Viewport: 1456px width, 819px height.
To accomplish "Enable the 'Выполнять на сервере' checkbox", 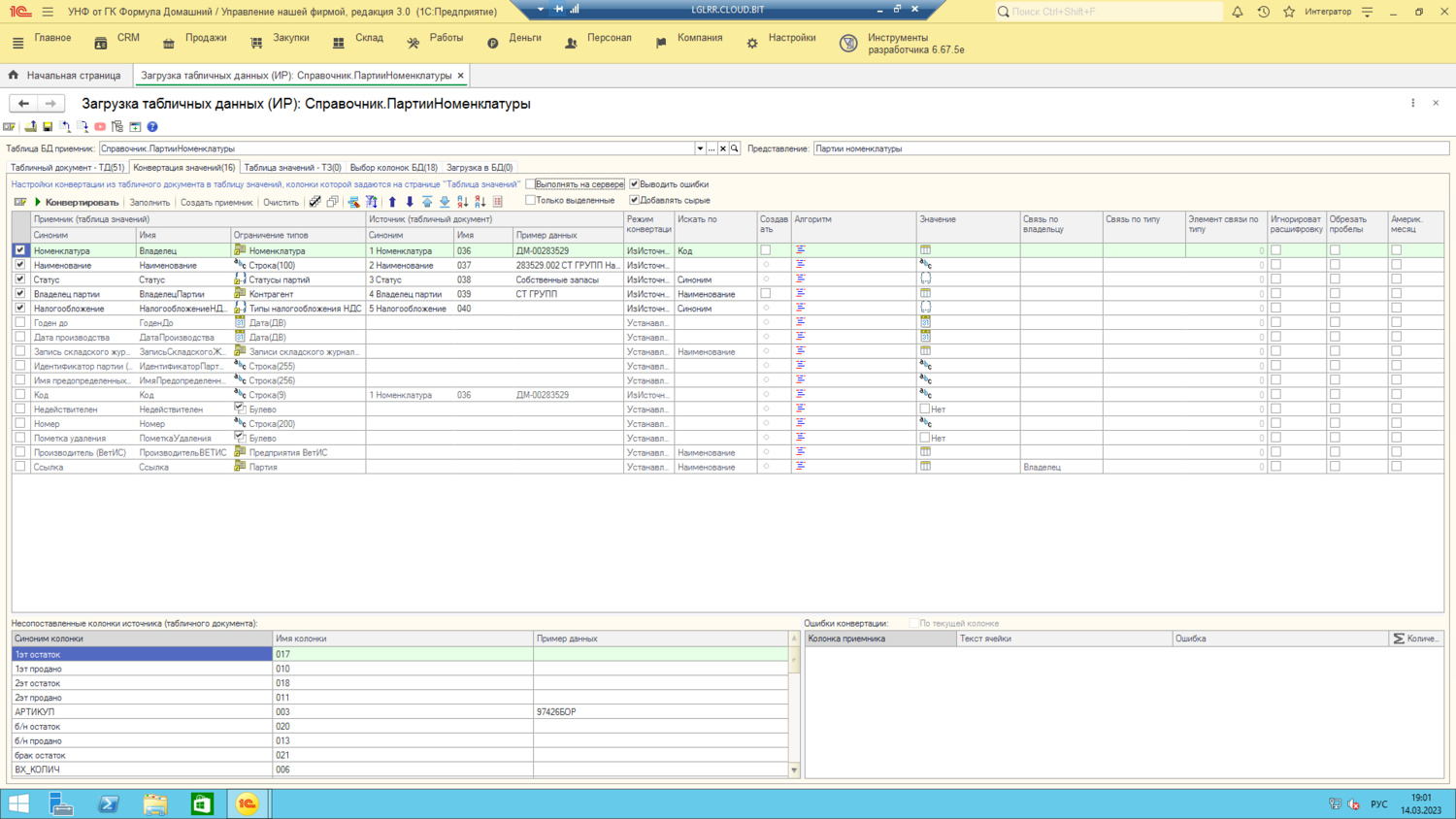I will pos(531,184).
